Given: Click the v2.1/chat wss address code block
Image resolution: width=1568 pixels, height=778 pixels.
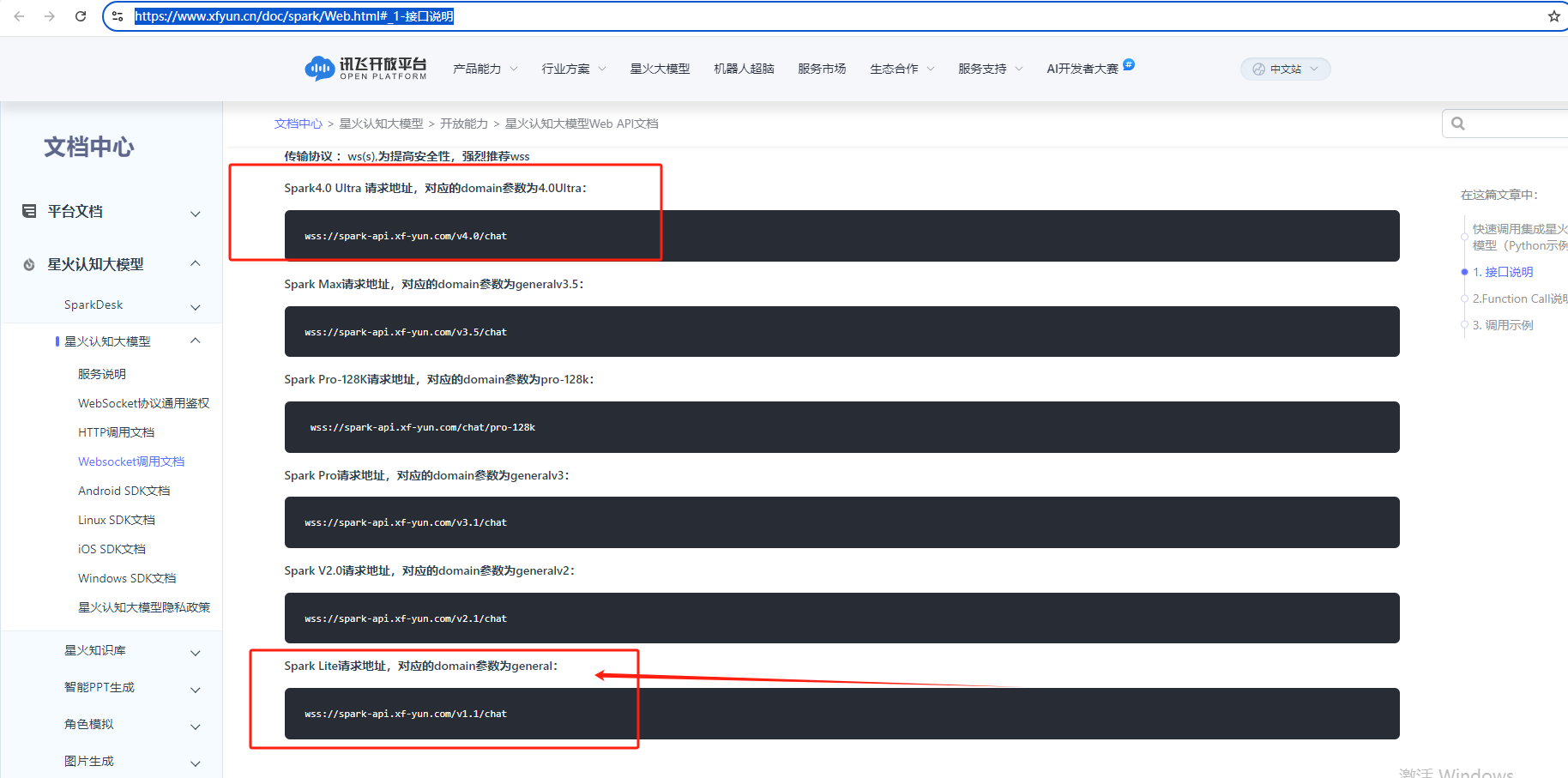Looking at the screenshot, I should click(x=842, y=618).
